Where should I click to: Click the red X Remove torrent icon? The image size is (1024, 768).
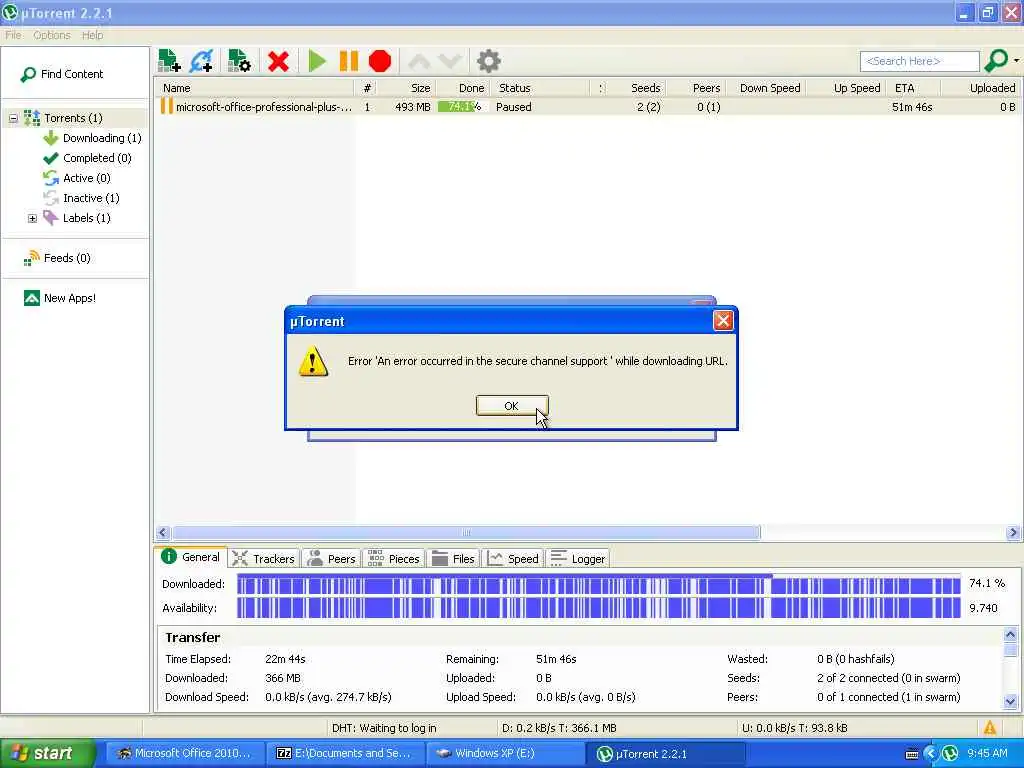point(278,61)
